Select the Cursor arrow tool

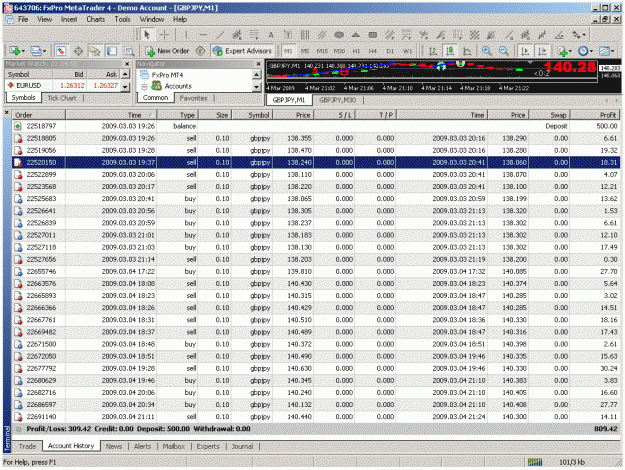point(147,35)
